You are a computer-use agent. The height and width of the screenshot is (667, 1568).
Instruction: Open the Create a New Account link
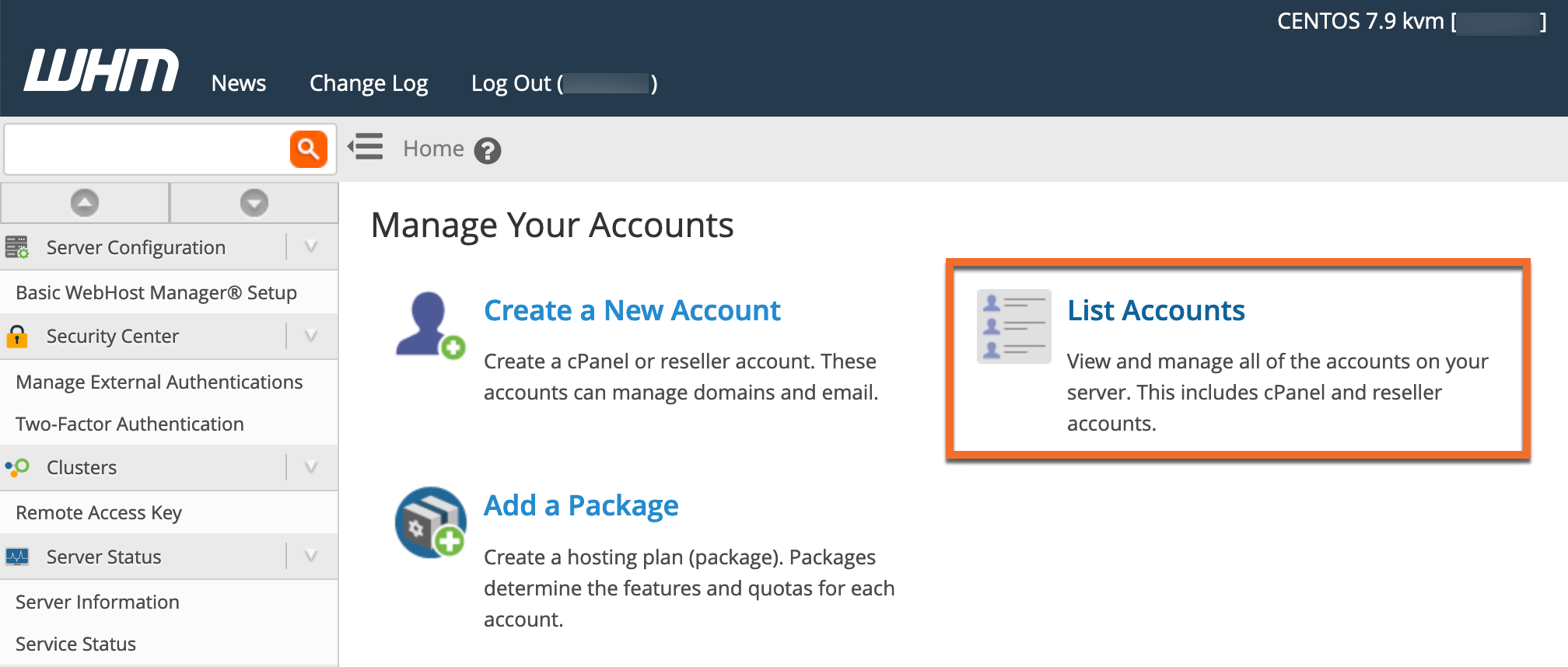click(x=632, y=310)
